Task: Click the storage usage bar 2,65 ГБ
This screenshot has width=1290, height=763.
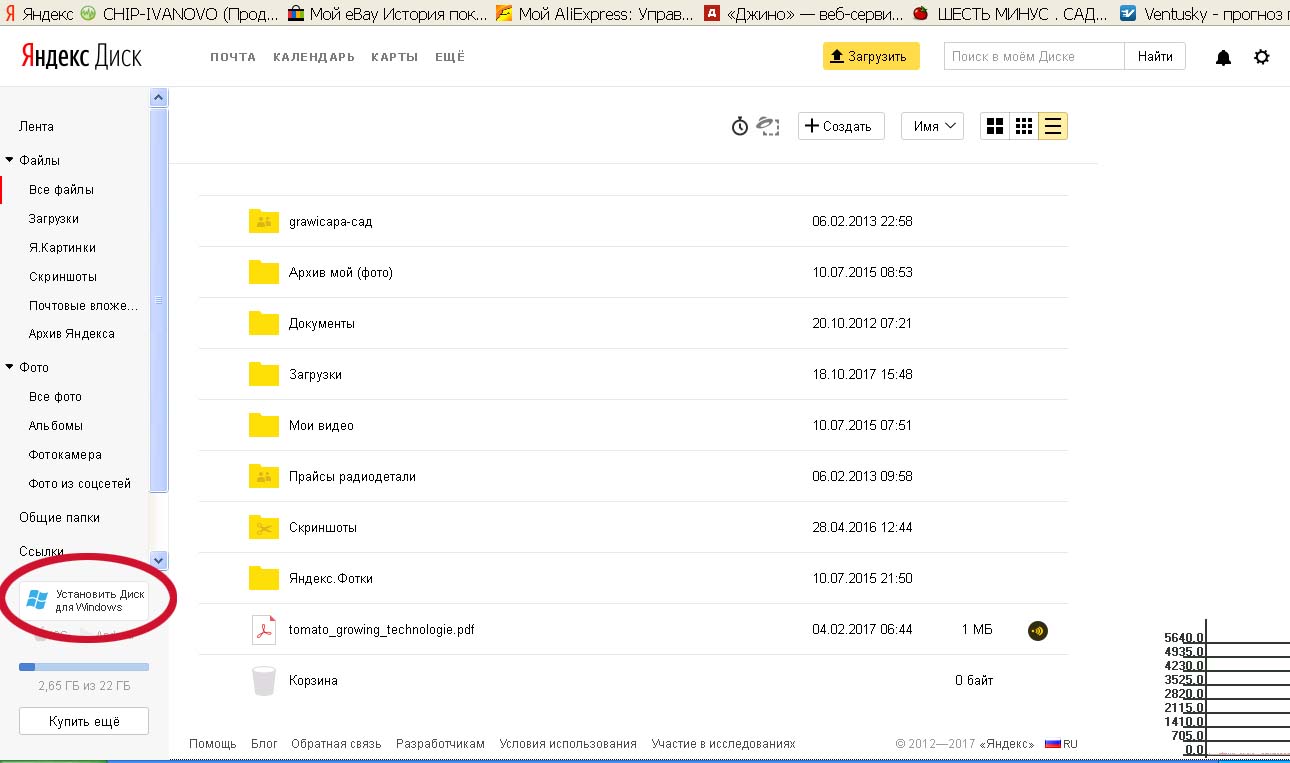Action: coord(84,666)
